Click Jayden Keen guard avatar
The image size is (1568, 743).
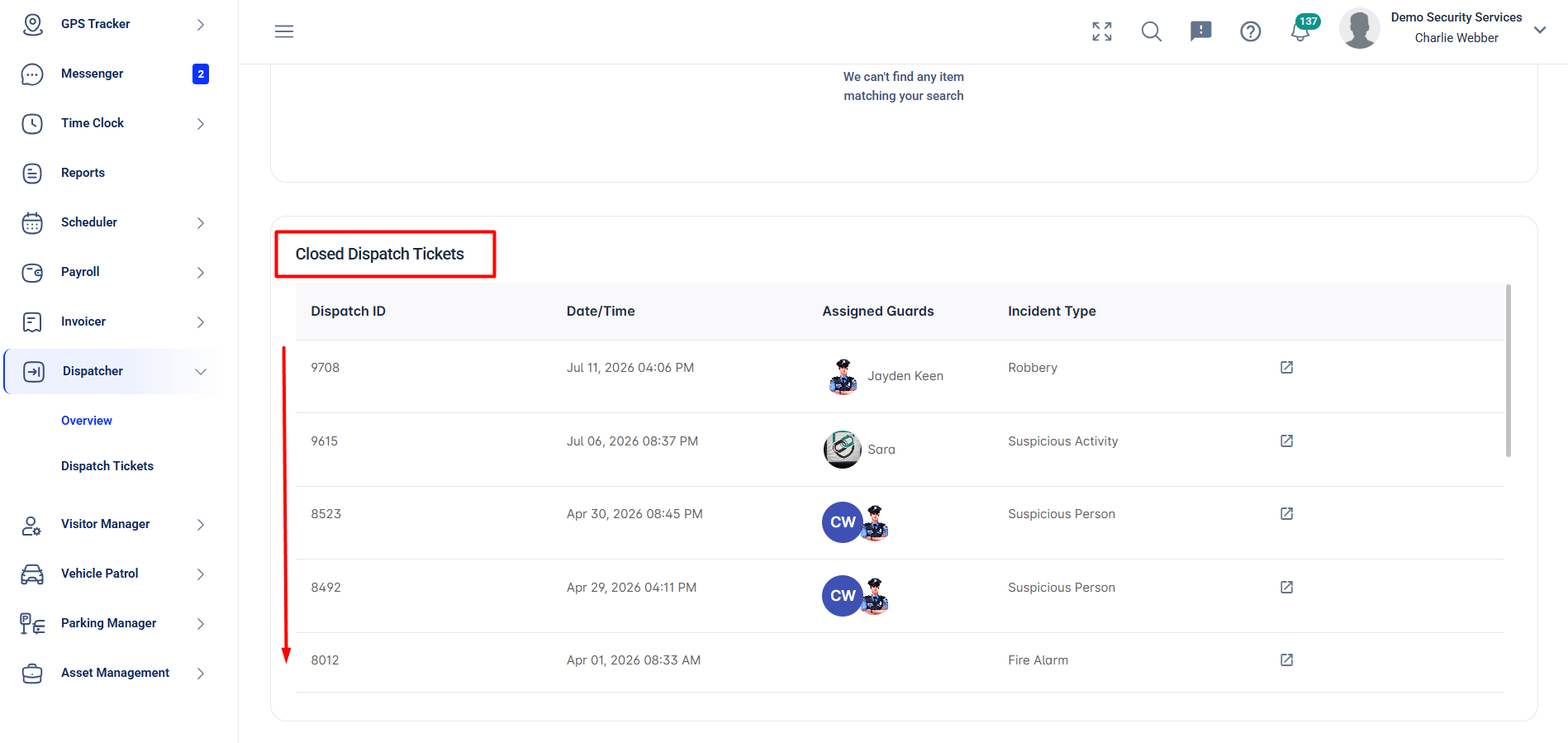click(x=843, y=377)
